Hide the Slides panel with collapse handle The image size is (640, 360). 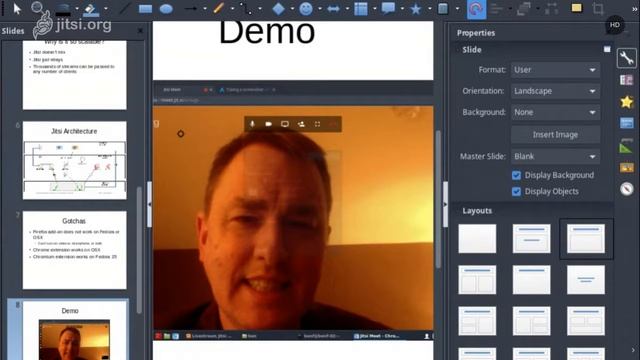[149, 204]
